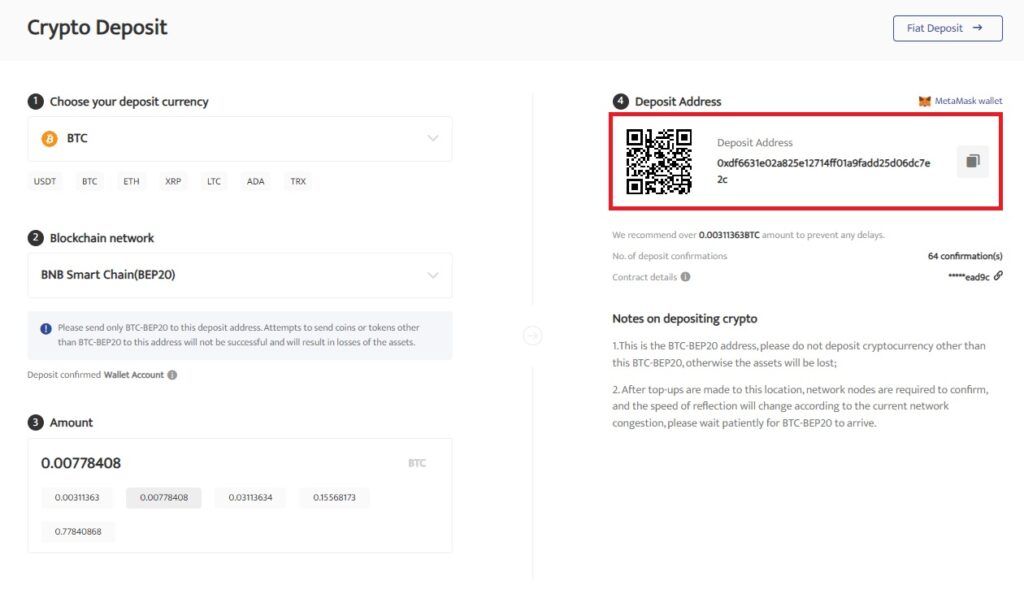Click the recommended 0.00311363BTC amount text
The image size is (1024, 611).
[729, 235]
